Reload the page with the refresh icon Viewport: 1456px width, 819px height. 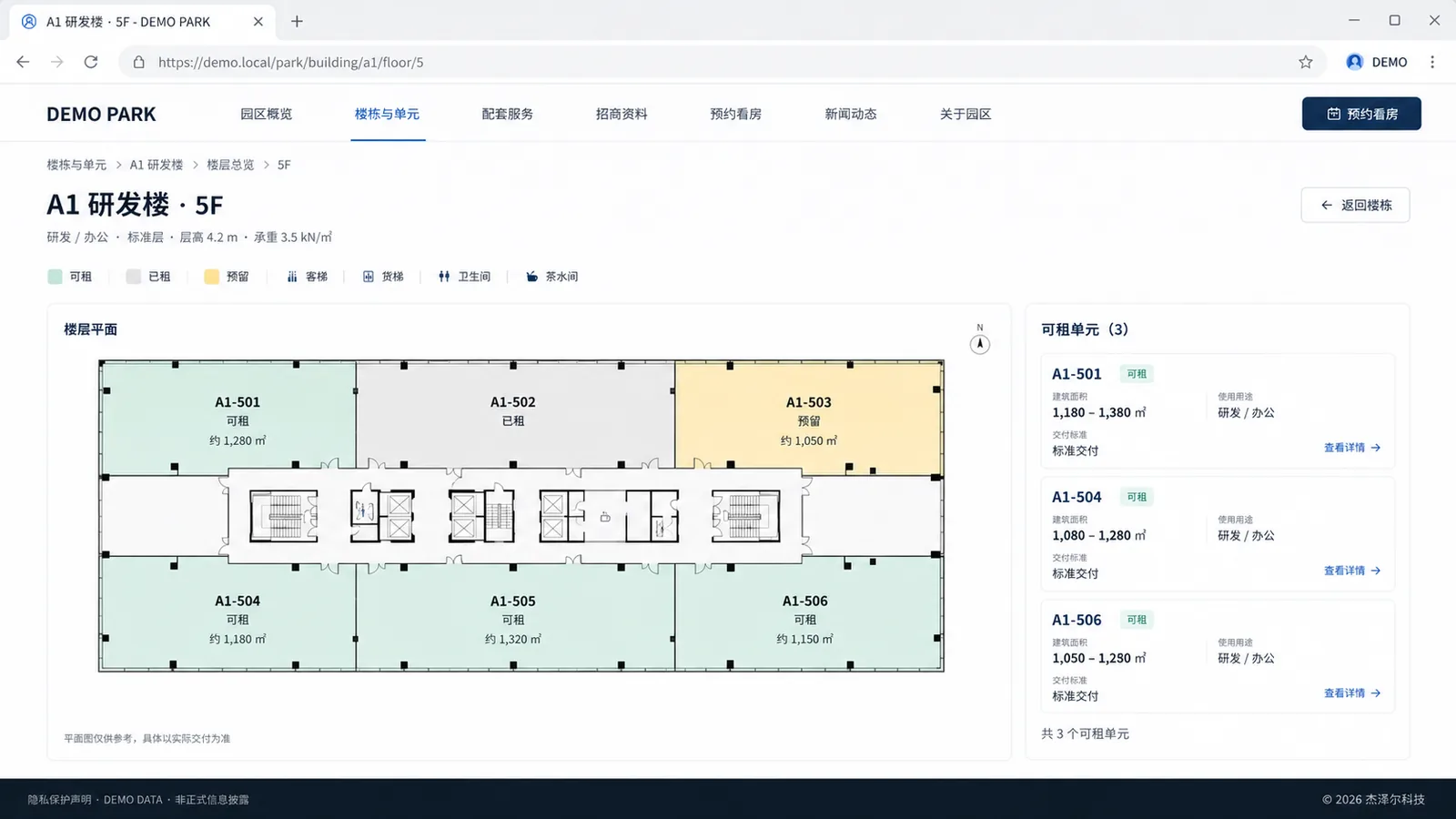click(91, 62)
